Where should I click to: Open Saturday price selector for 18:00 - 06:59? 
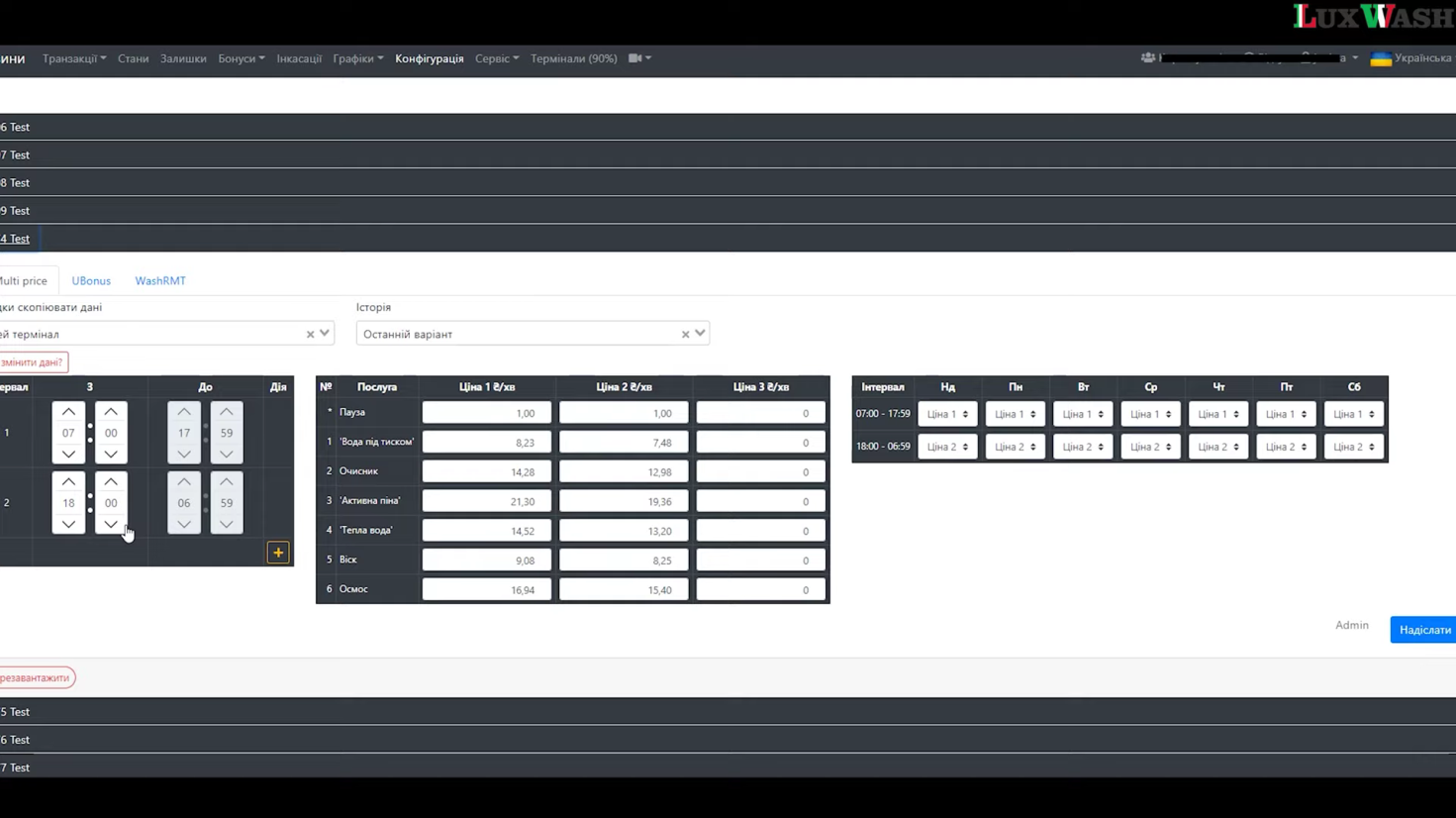click(x=1353, y=447)
